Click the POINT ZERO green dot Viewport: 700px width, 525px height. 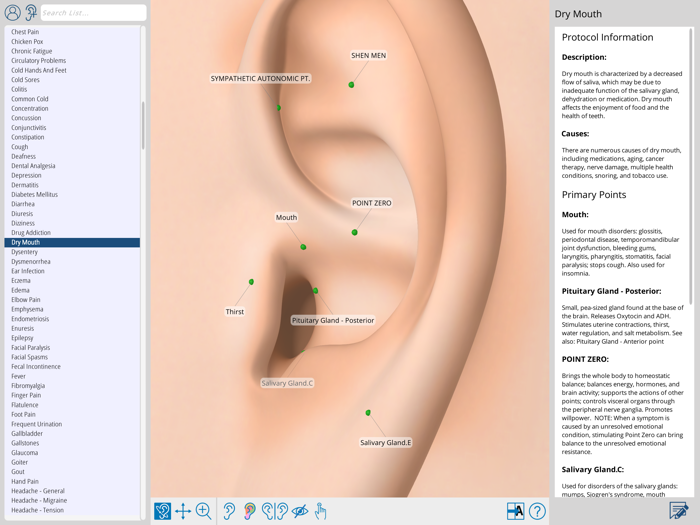[x=354, y=232]
